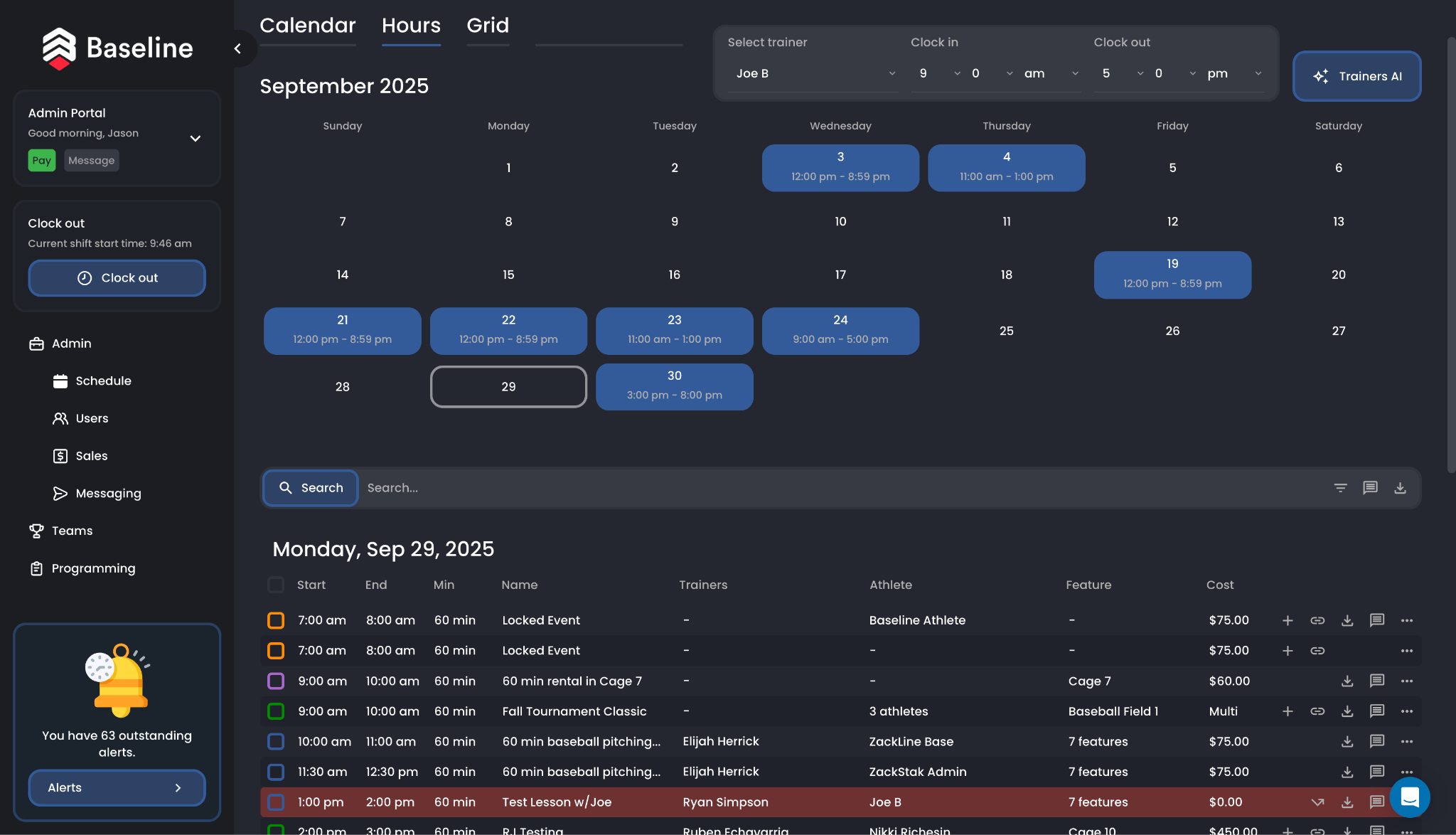Click the Trainers AI button
Viewport: 1456px width, 835px height.
[1356, 76]
